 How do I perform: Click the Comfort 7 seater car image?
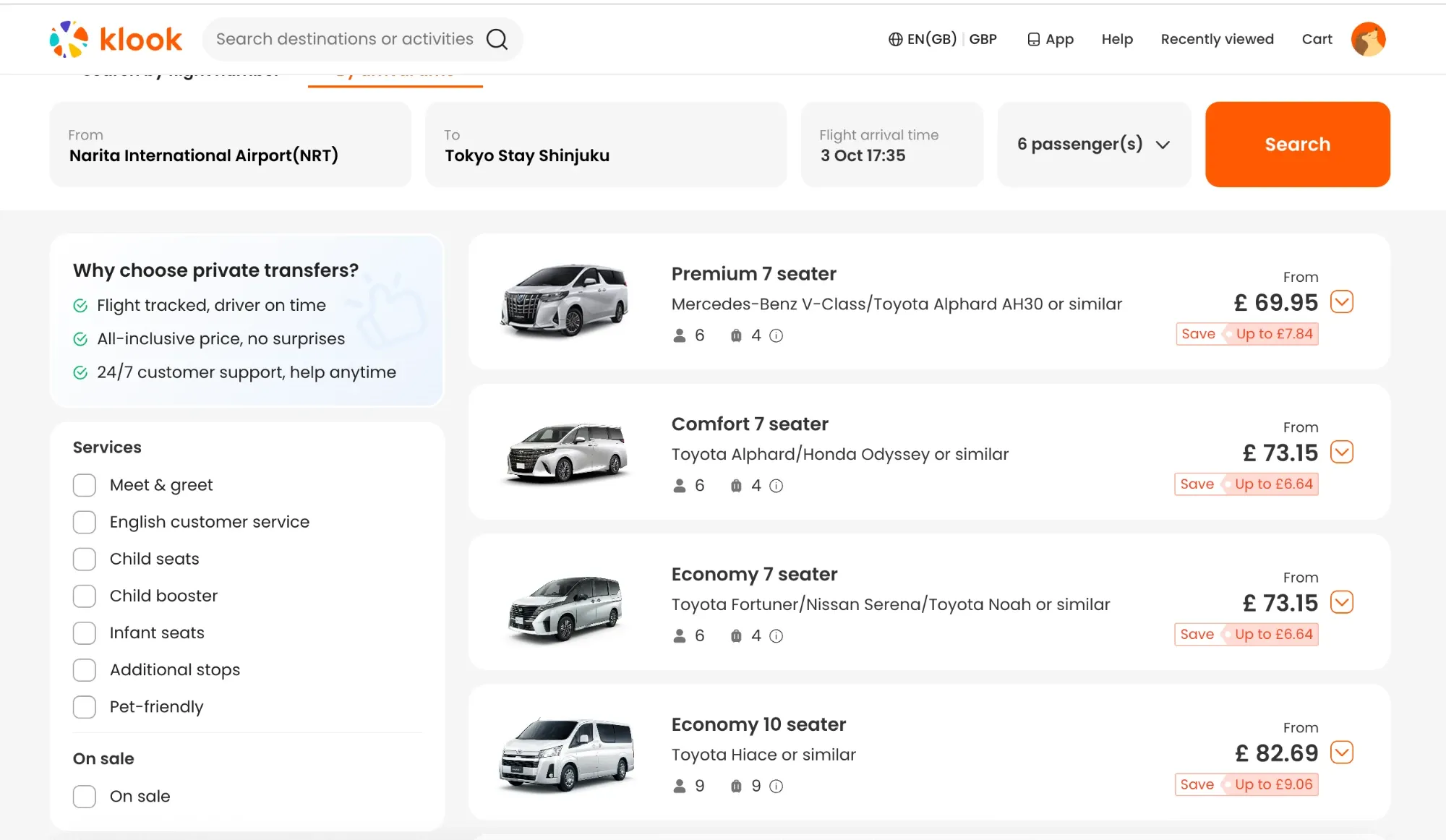coord(567,453)
